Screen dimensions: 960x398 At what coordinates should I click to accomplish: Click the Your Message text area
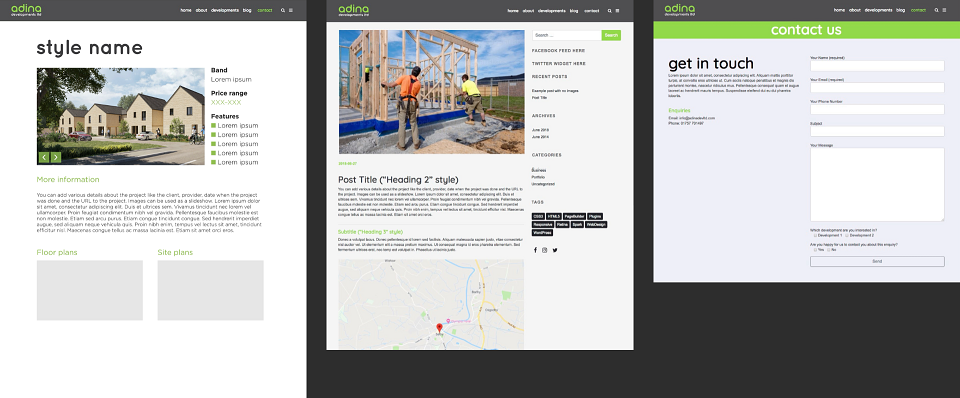point(877,185)
